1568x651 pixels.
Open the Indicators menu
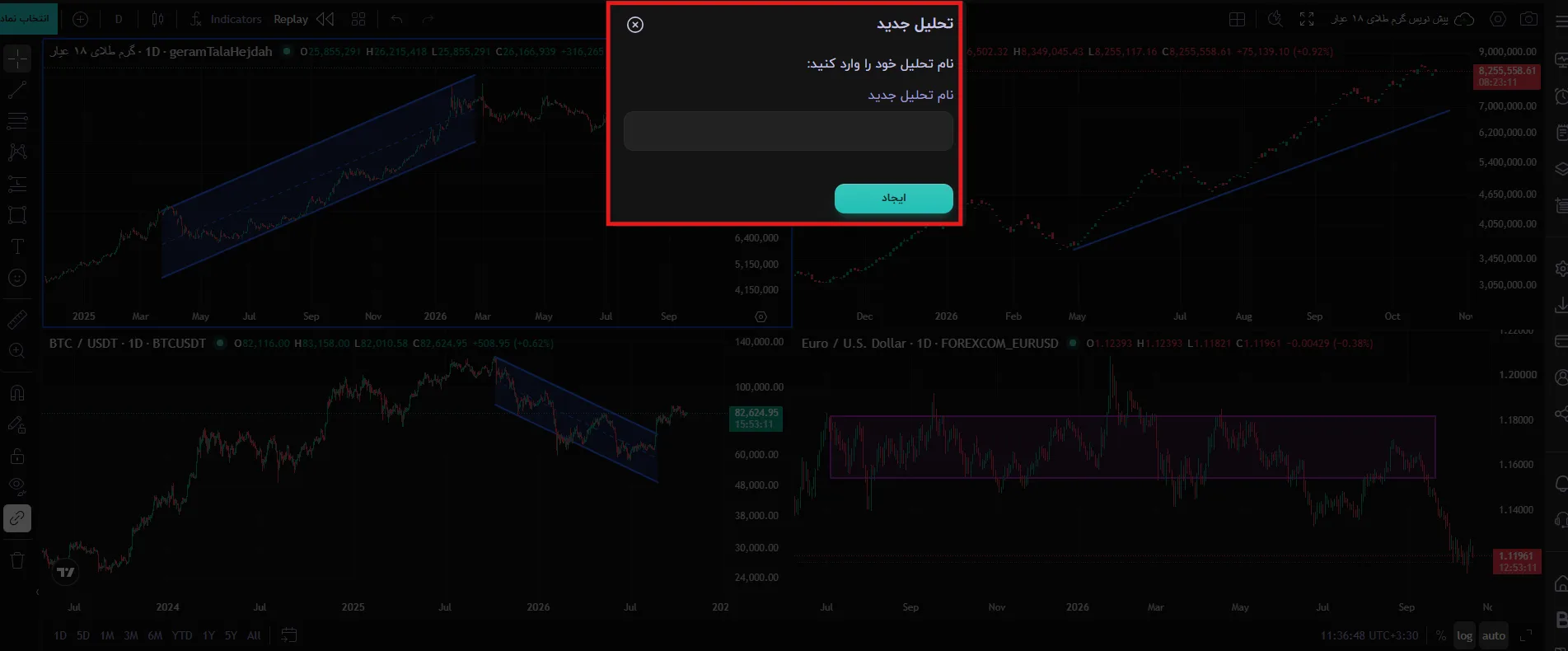click(226, 19)
